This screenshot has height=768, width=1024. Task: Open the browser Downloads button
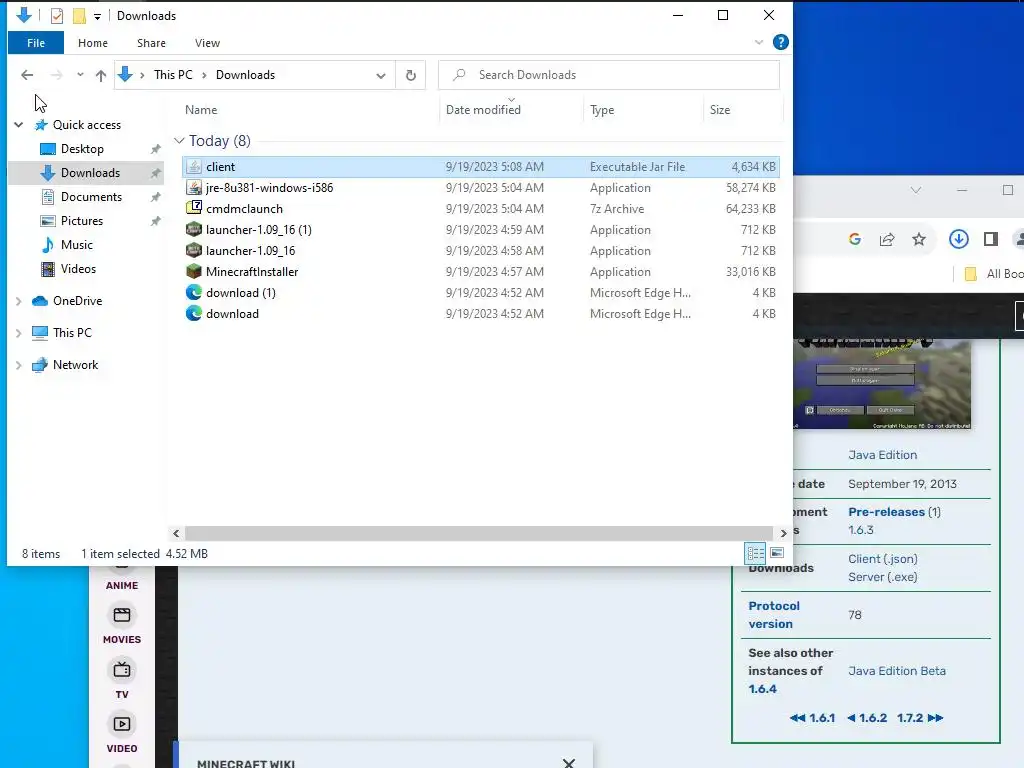[x=959, y=239]
